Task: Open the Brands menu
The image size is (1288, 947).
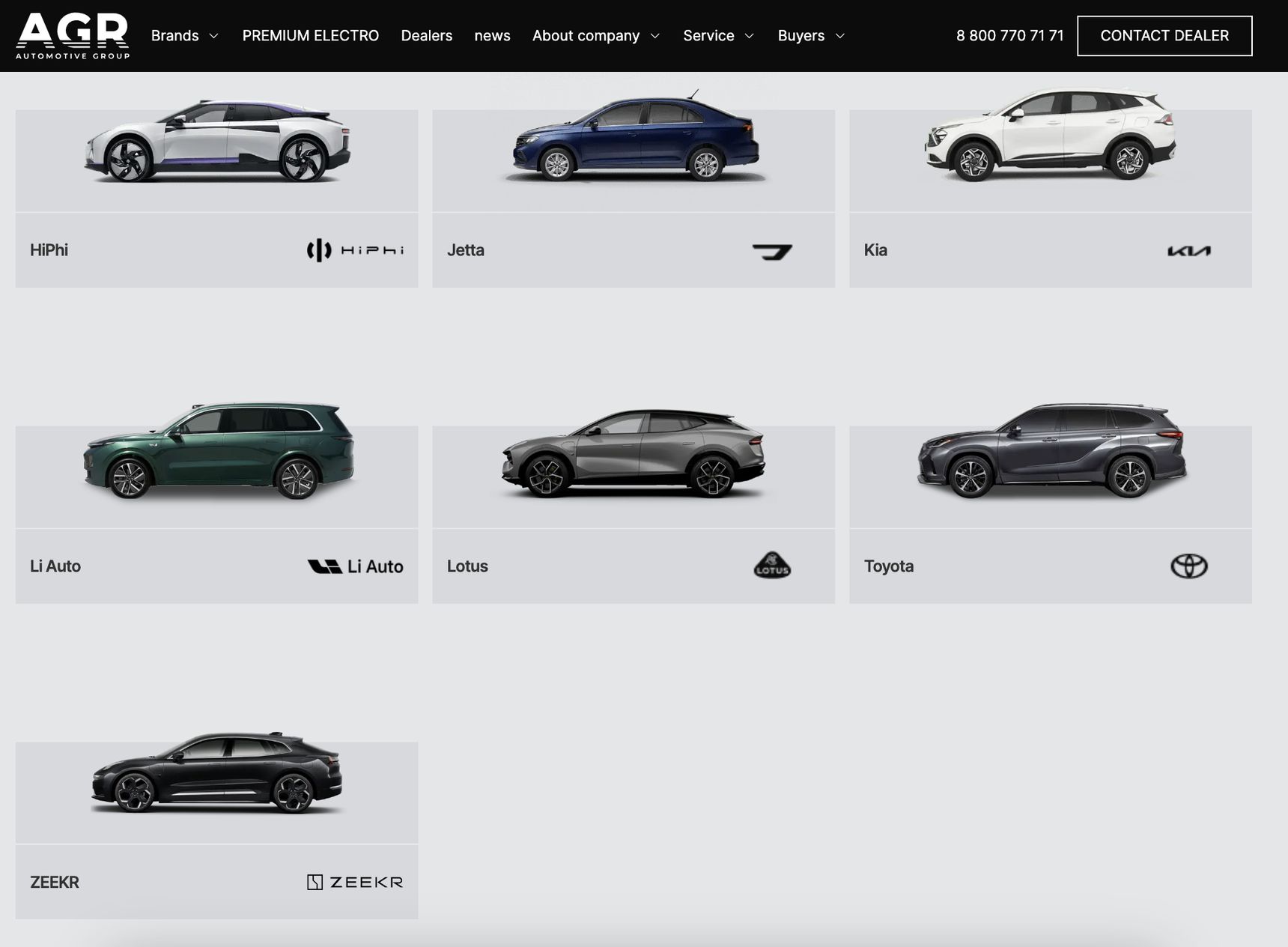Action: (175, 36)
